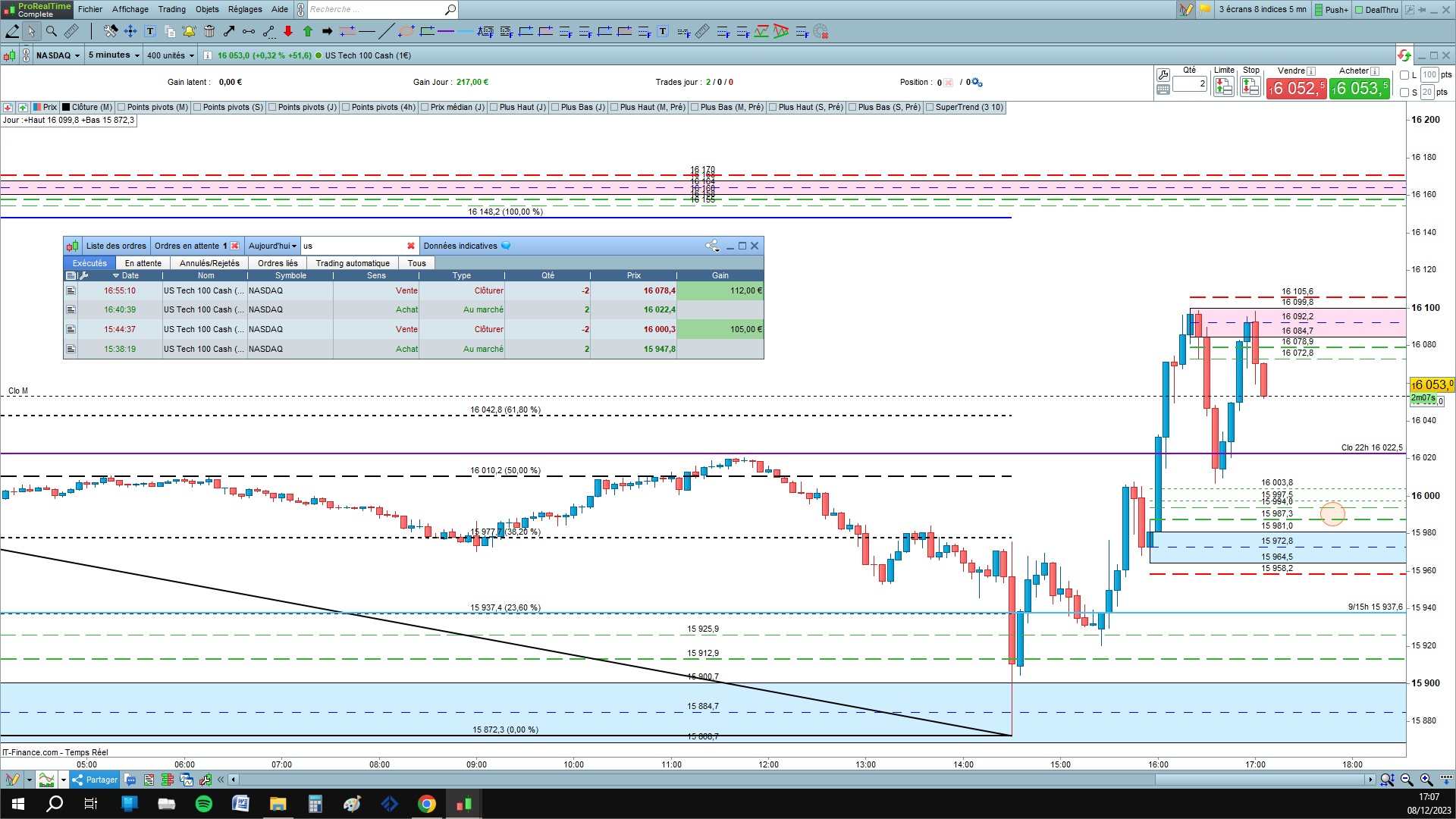
Task: Click the trash delete objects icon
Action: 209,31
